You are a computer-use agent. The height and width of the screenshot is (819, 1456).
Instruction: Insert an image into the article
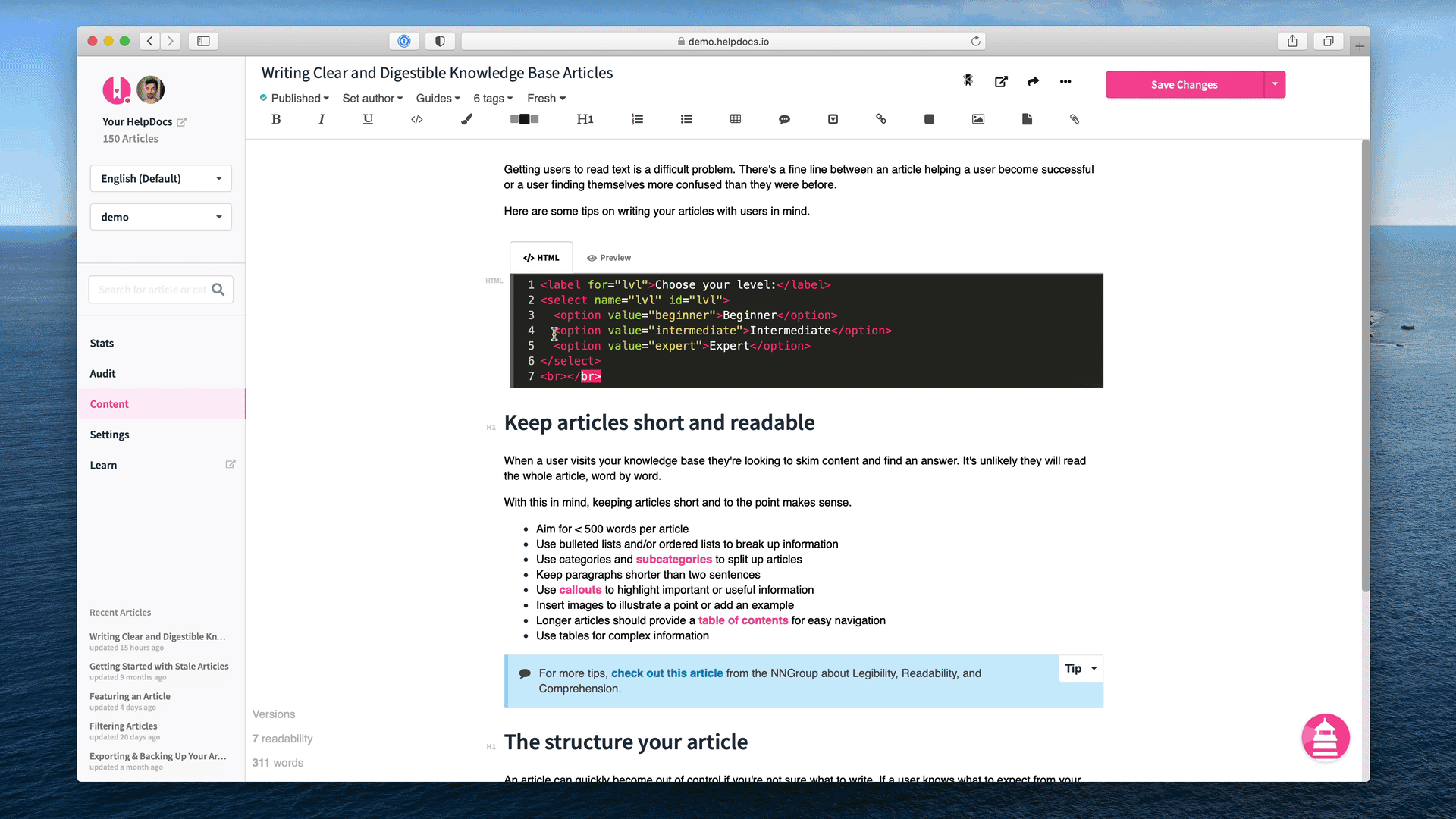tap(978, 119)
